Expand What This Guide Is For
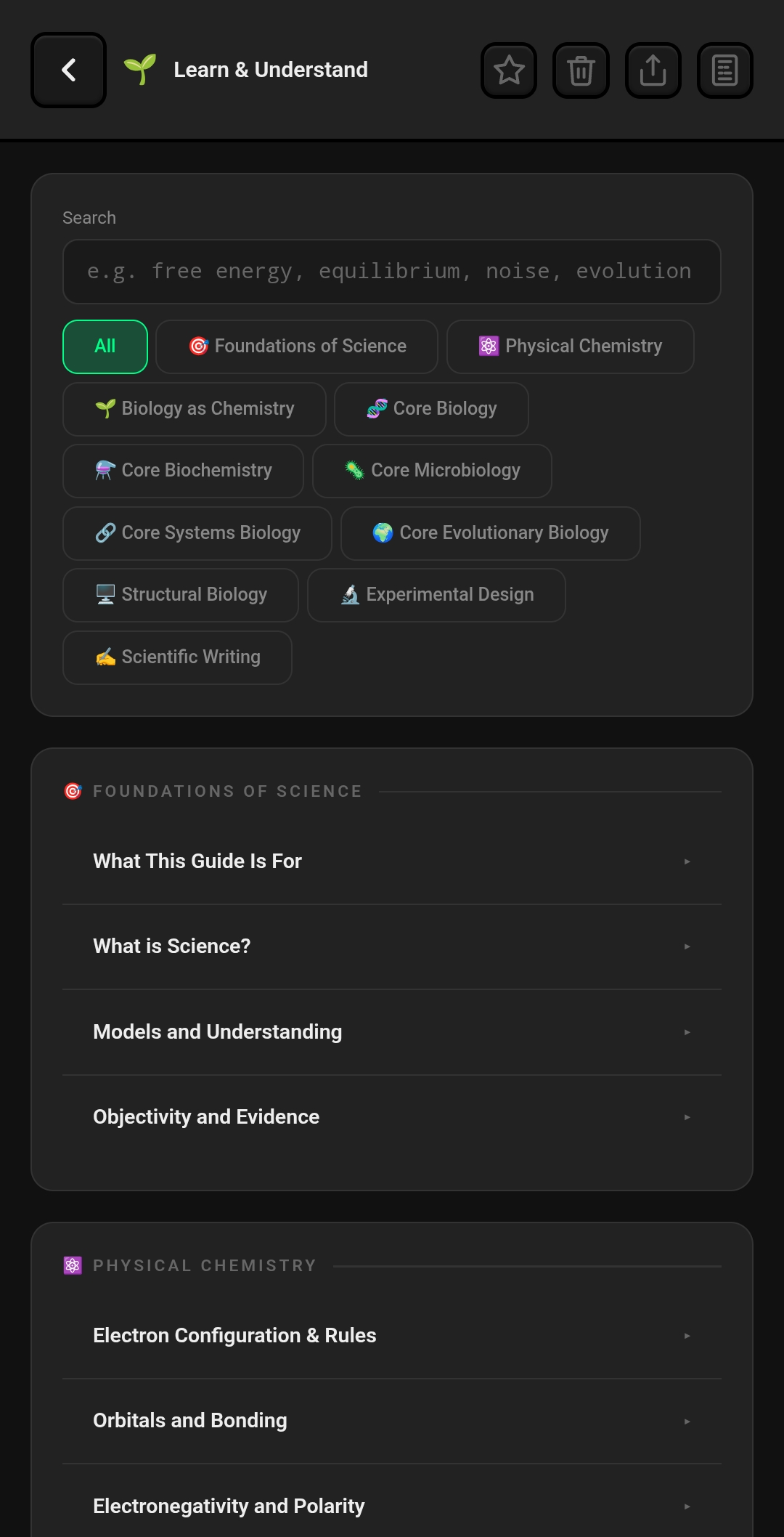 (x=392, y=861)
